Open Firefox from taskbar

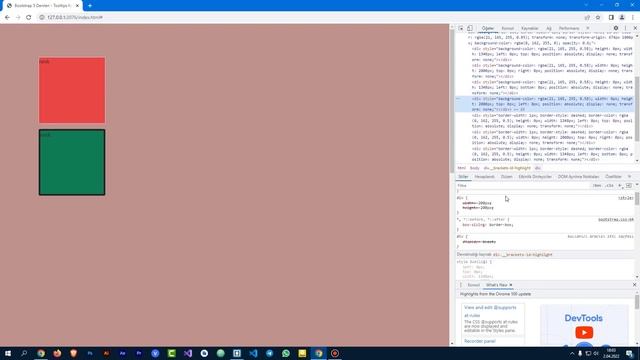click(57, 353)
